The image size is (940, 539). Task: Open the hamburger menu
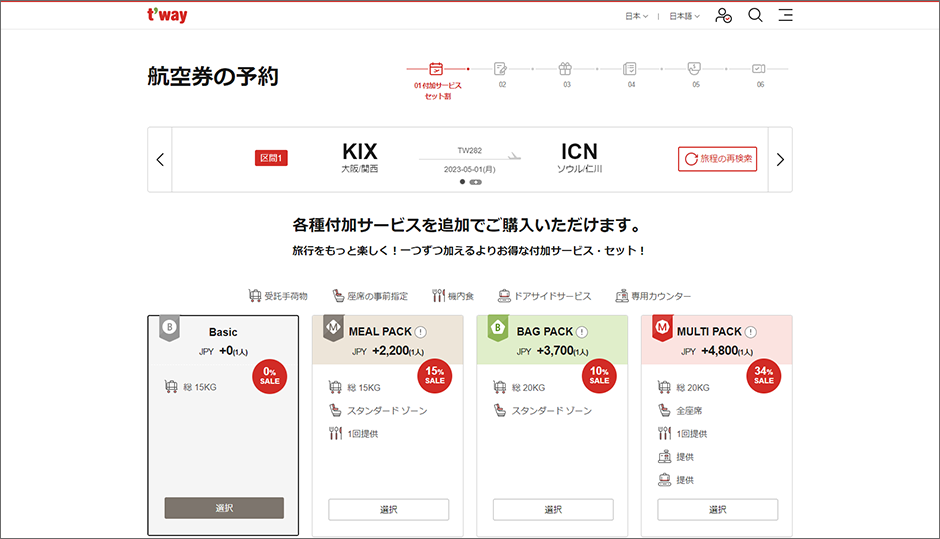click(786, 15)
